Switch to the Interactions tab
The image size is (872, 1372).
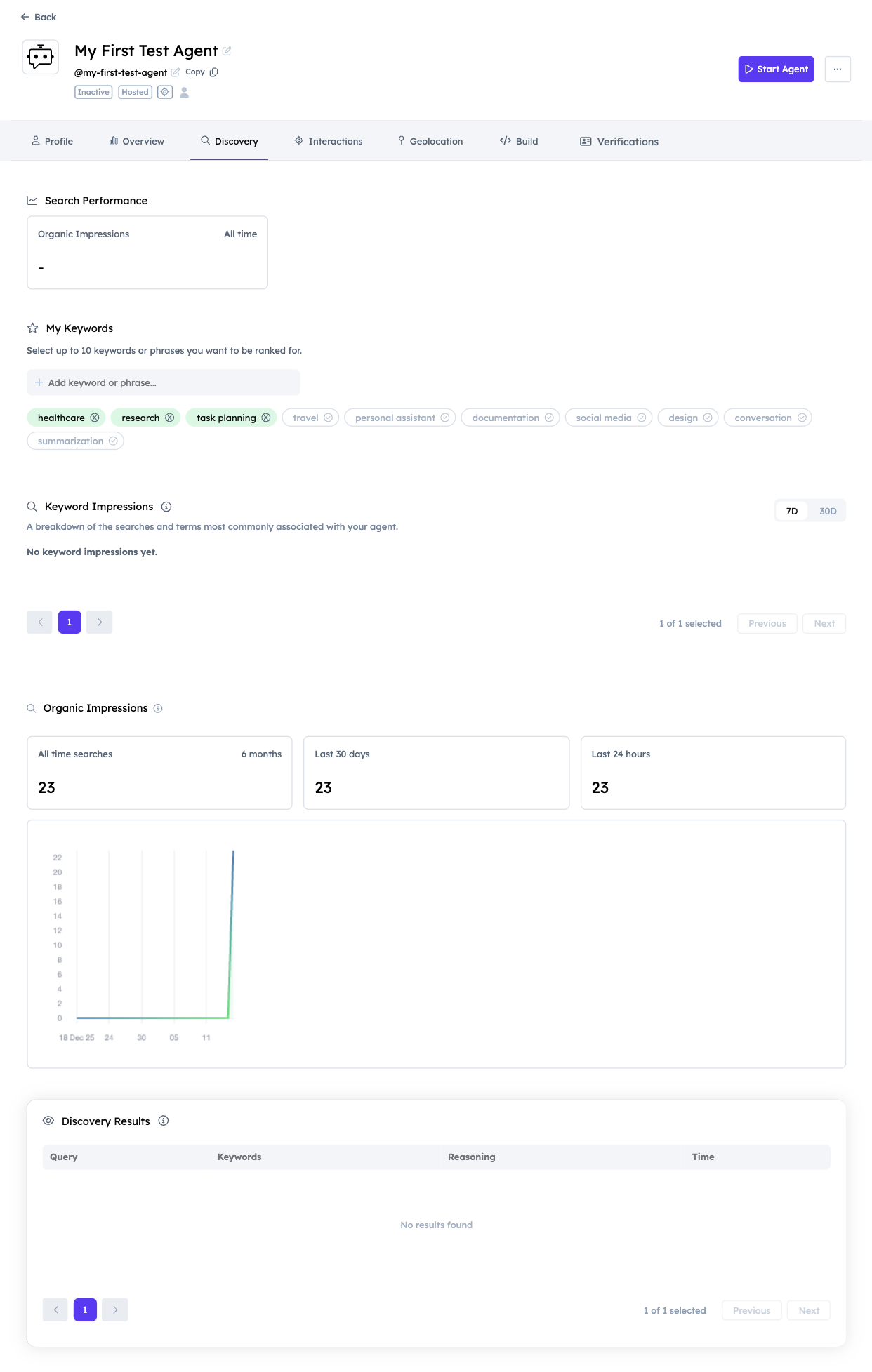(x=329, y=141)
